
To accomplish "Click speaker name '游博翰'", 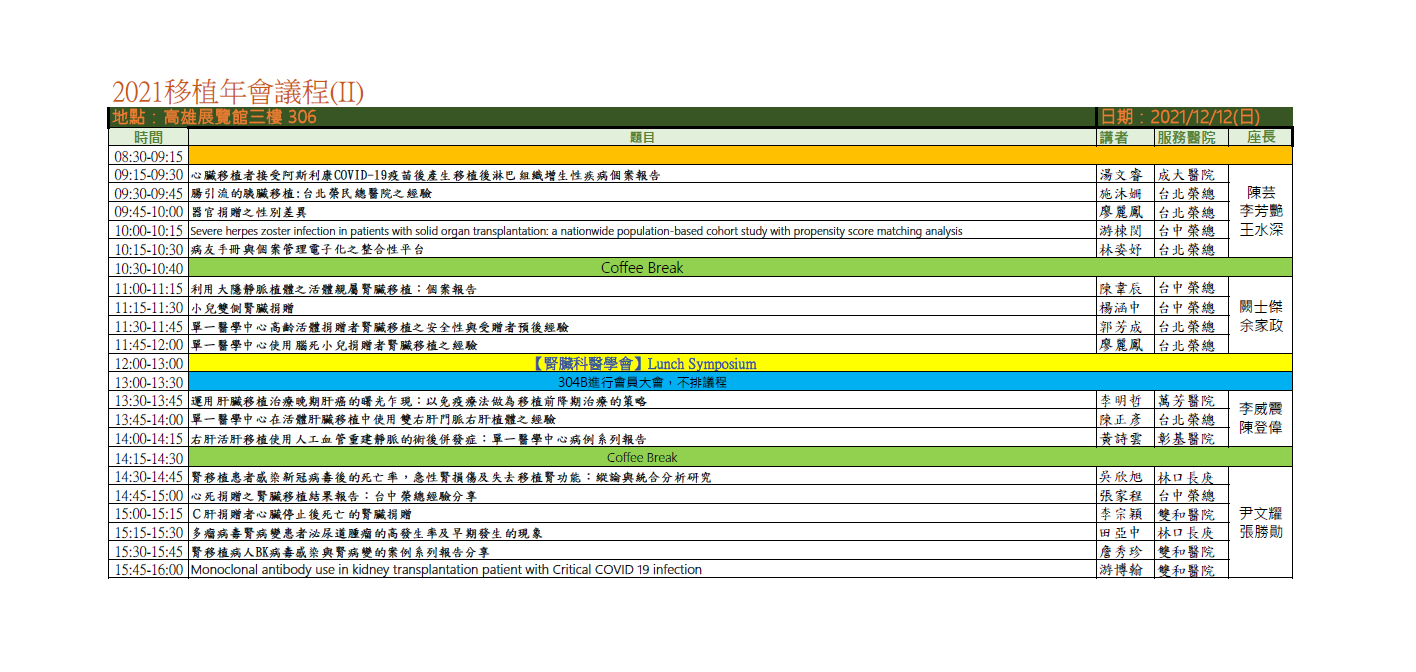I will [1119, 571].
